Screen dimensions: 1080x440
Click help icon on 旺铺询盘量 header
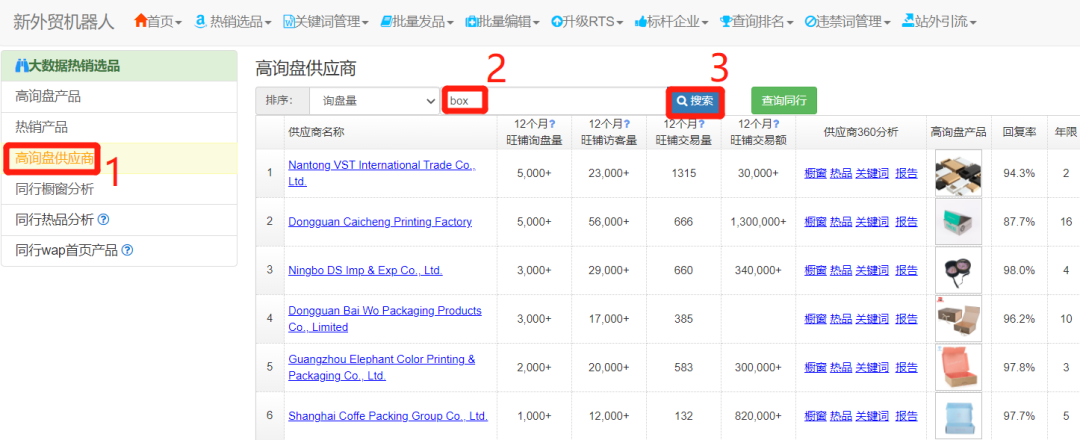pyautogui.click(x=552, y=124)
